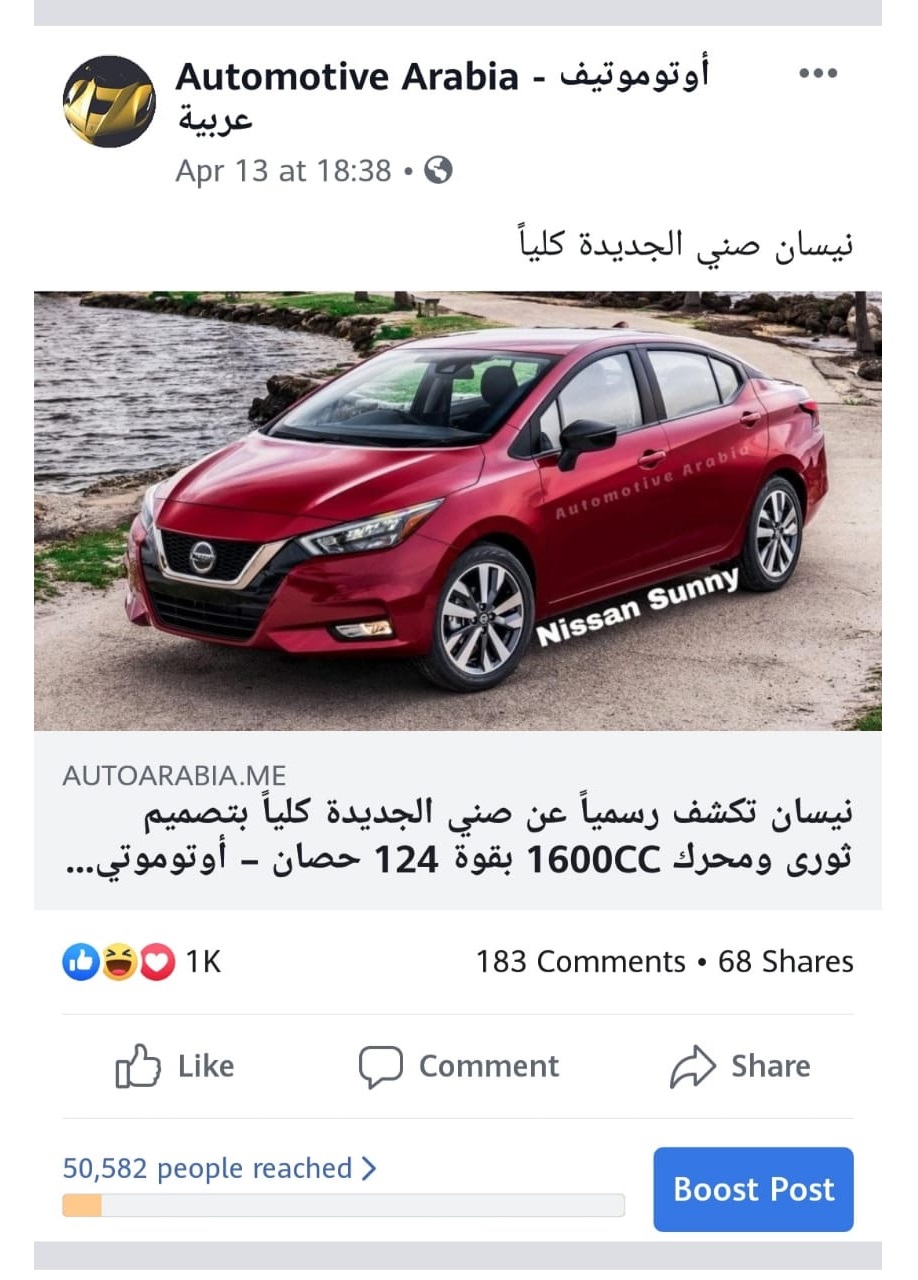View the 1K reactions count

[203, 962]
